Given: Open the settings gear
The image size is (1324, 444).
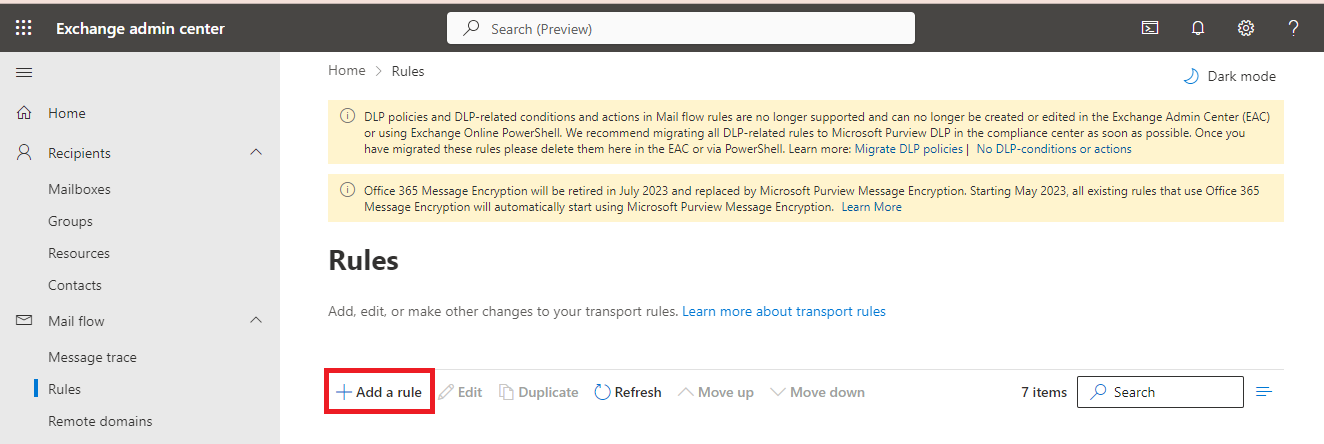Looking at the screenshot, I should click(x=1246, y=28).
